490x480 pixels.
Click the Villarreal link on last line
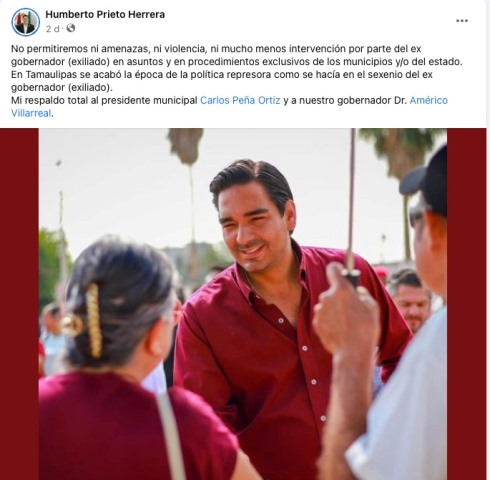point(31,113)
